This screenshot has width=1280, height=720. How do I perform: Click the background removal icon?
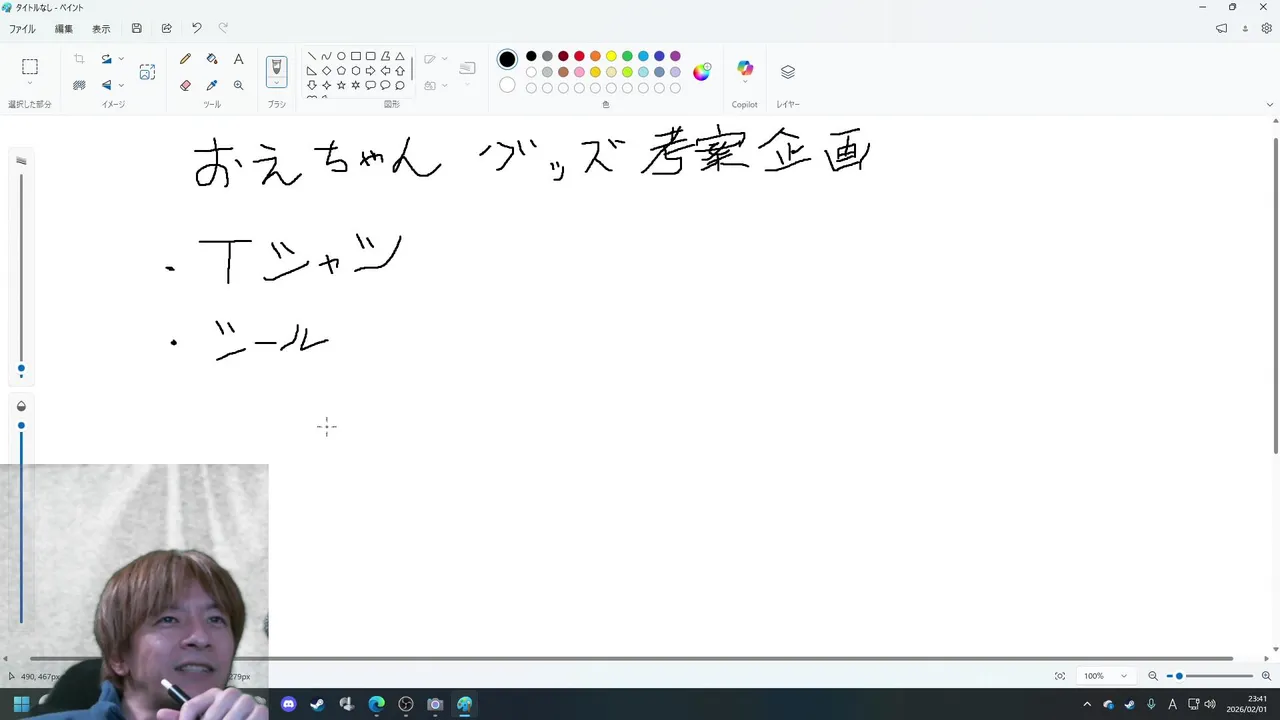tap(79, 85)
